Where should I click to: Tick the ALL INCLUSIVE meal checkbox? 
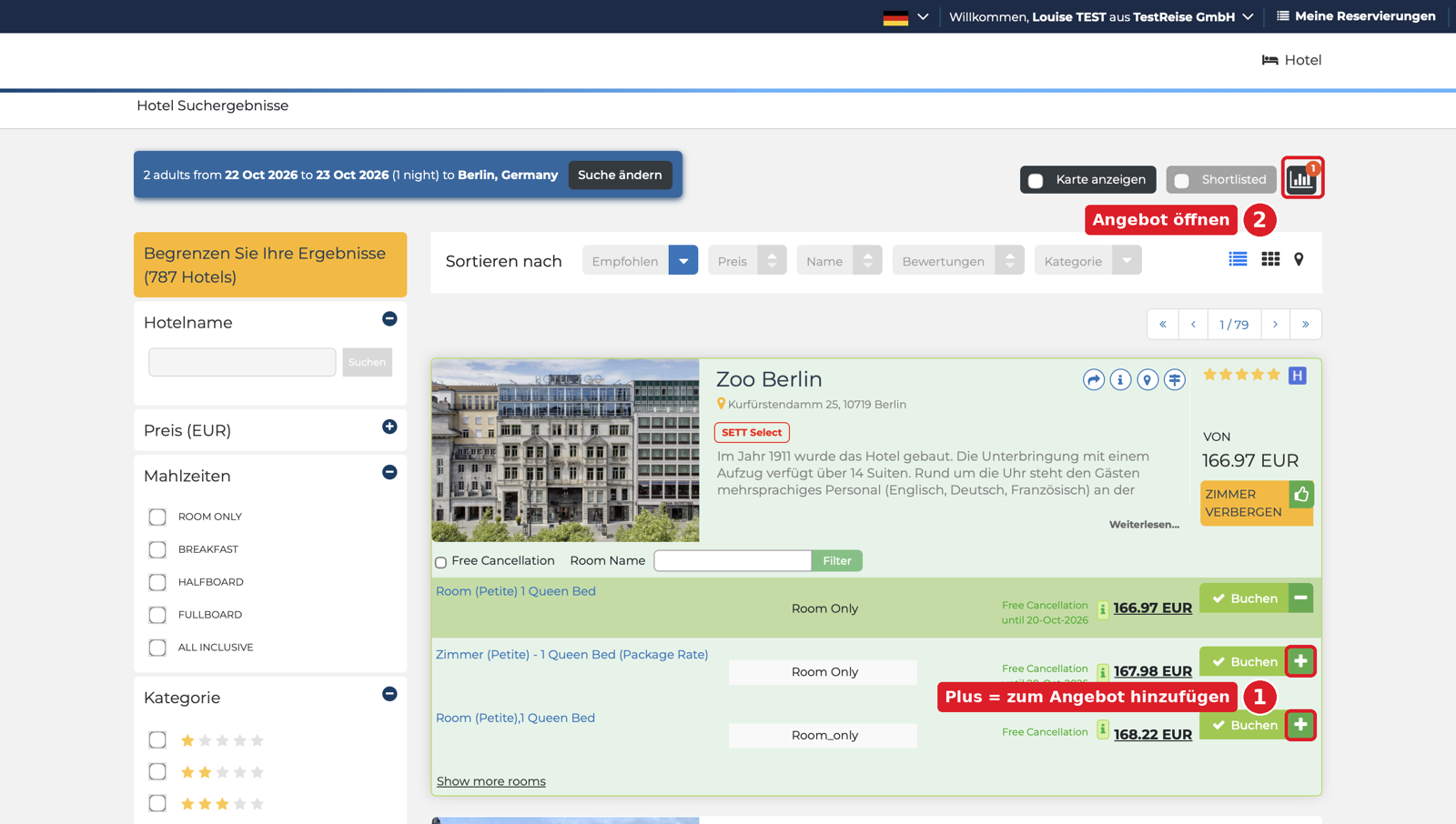point(157,648)
